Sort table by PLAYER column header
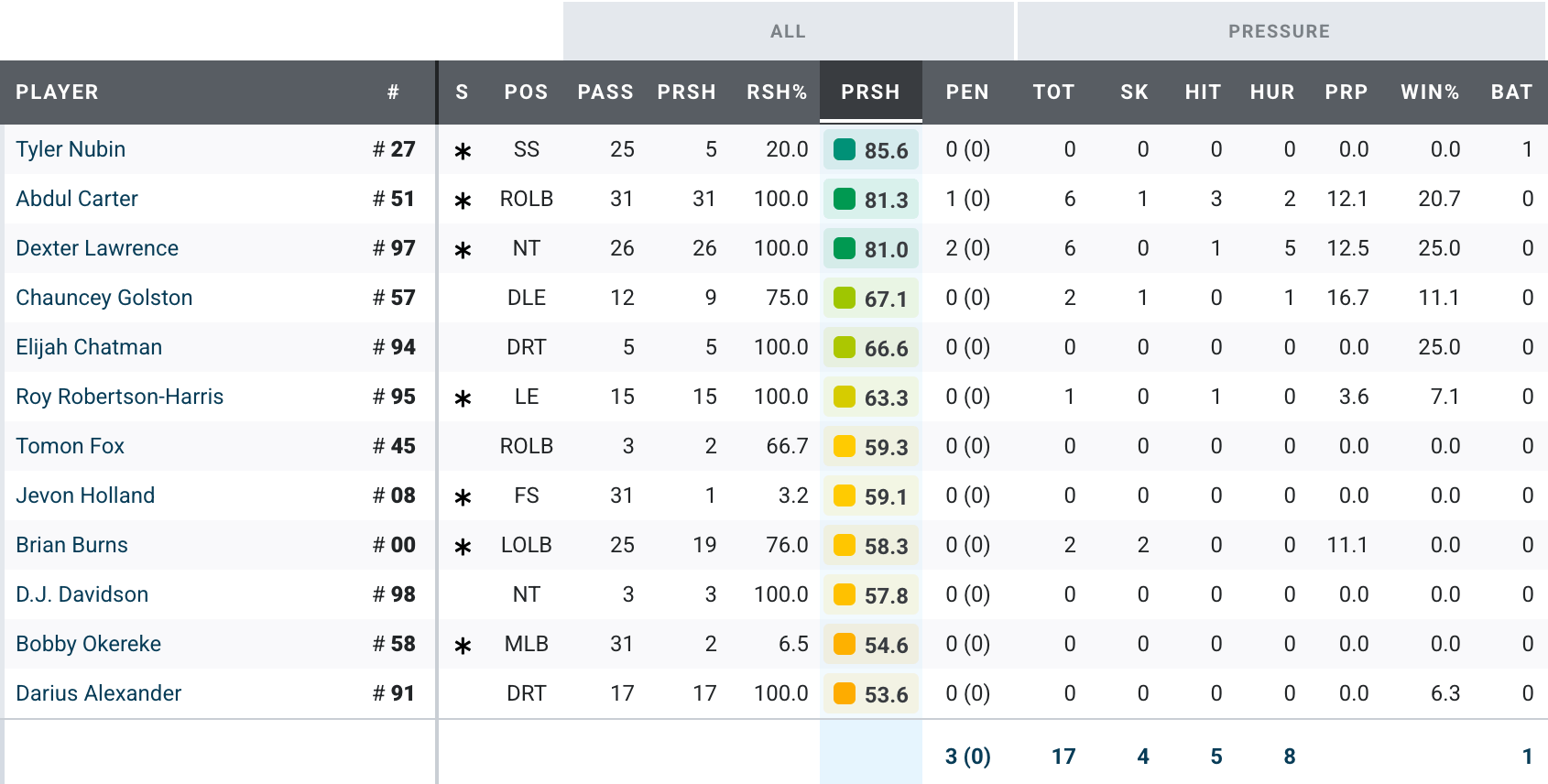 [57, 92]
